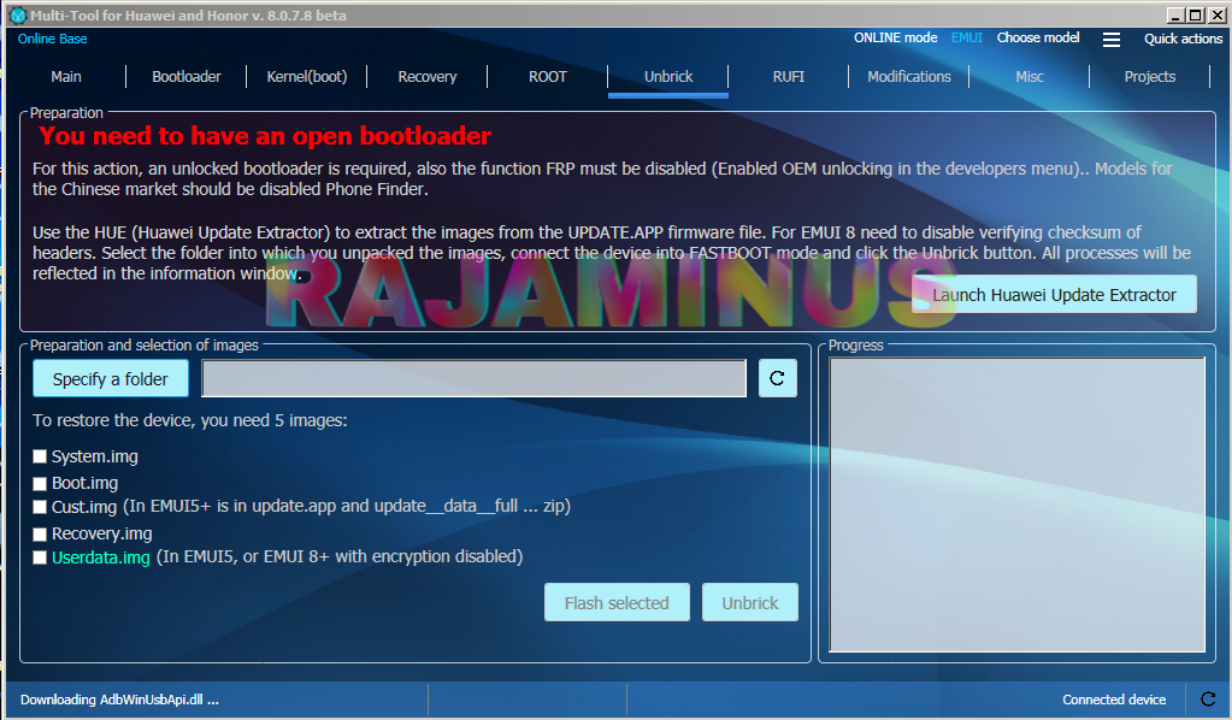The height and width of the screenshot is (720, 1232).
Task: Click the Specify a folder button
Action: [x=111, y=379]
